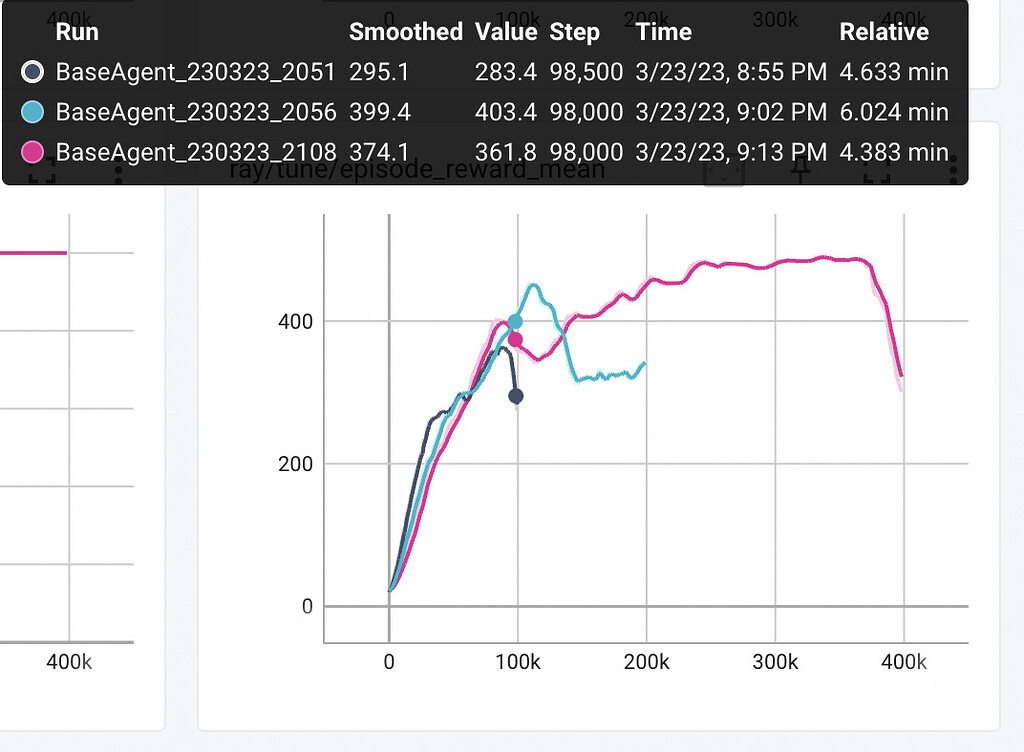Click the teal run's dot marker on the chart
Image resolution: width=1024 pixels, height=752 pixels.
click(x=518, y=321)
